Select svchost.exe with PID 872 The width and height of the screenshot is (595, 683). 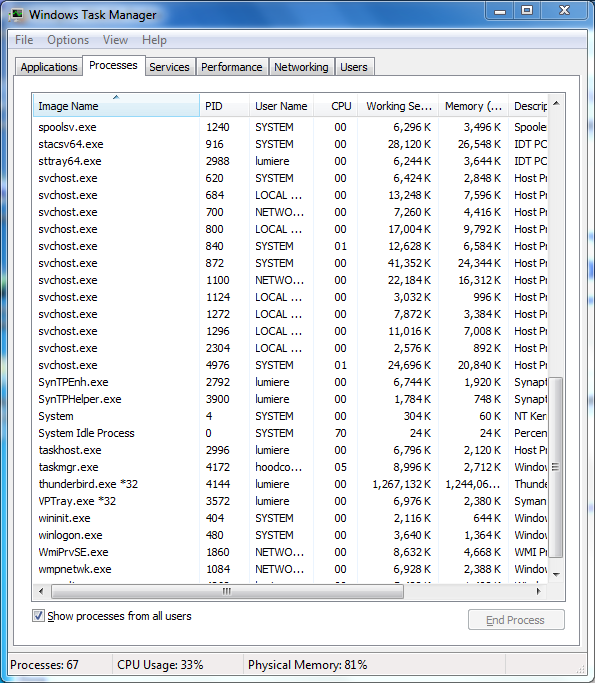[x=290, y=263]
